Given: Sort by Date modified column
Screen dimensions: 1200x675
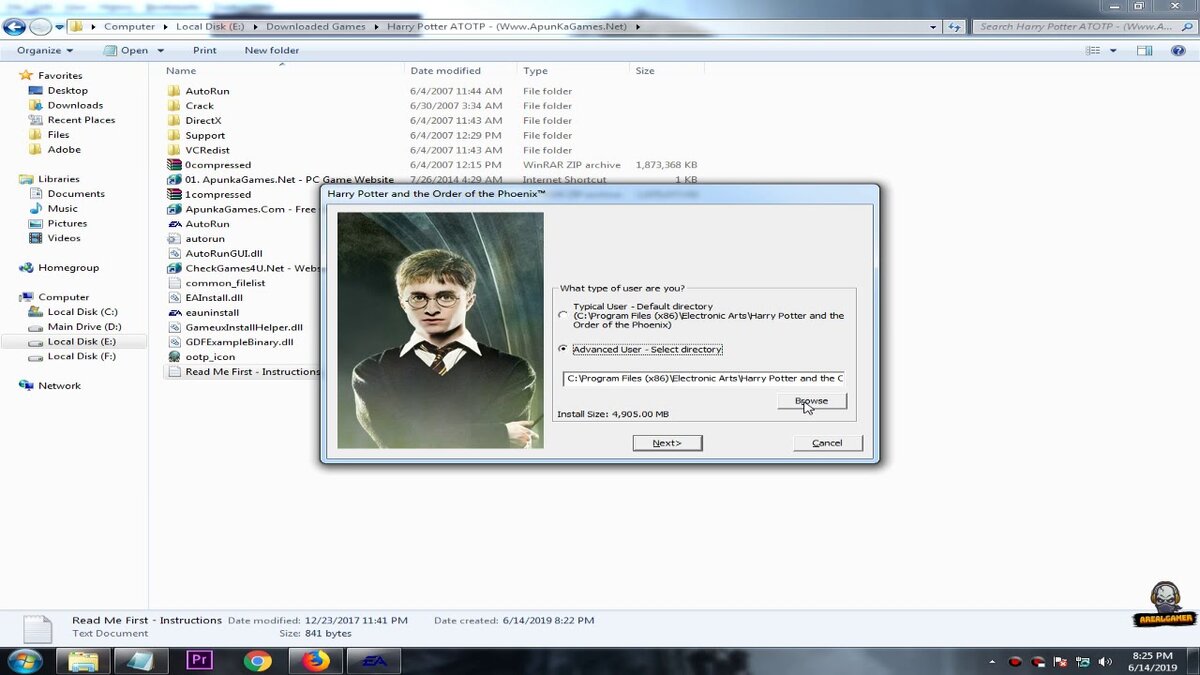Looking at the screenshot, I should [445, 71].
